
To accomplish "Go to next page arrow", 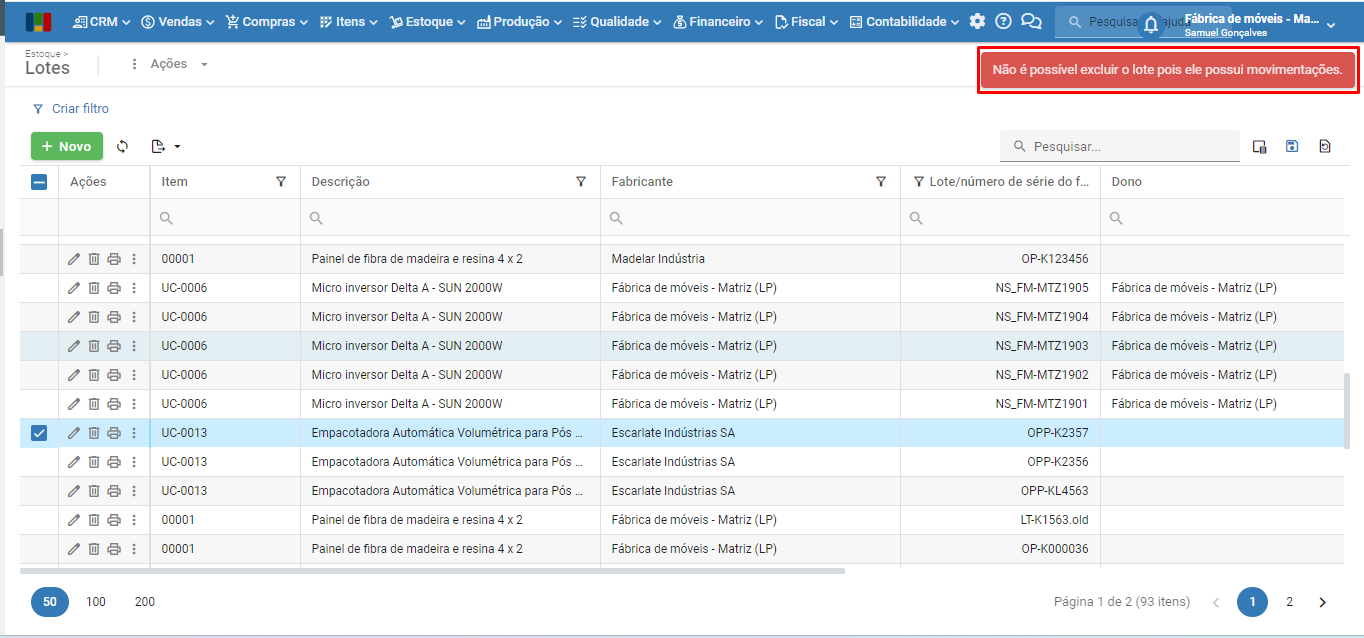I will coord(1323,602).
